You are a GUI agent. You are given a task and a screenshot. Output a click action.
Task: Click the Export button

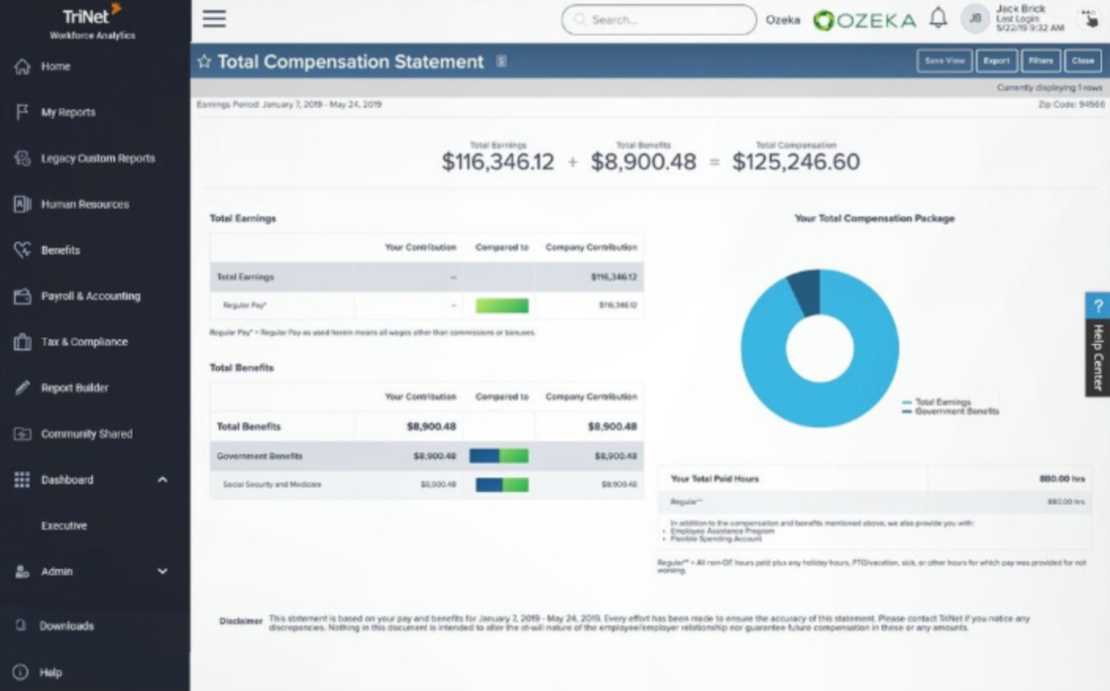point(995,60)
